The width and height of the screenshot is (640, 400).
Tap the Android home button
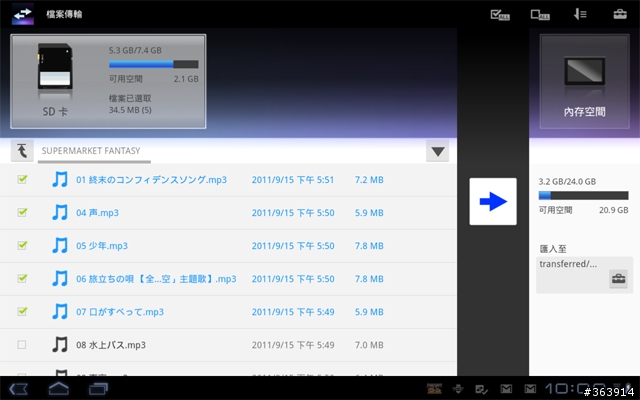58,388
